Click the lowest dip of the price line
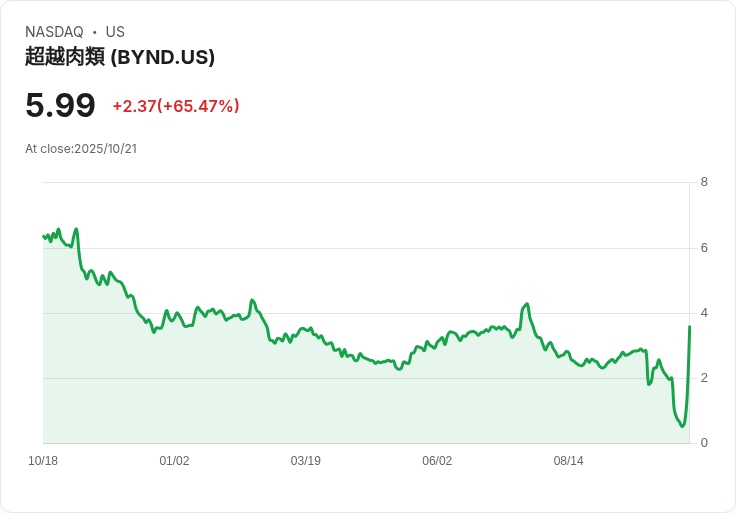The image size is (736, 513). point(683,427)
